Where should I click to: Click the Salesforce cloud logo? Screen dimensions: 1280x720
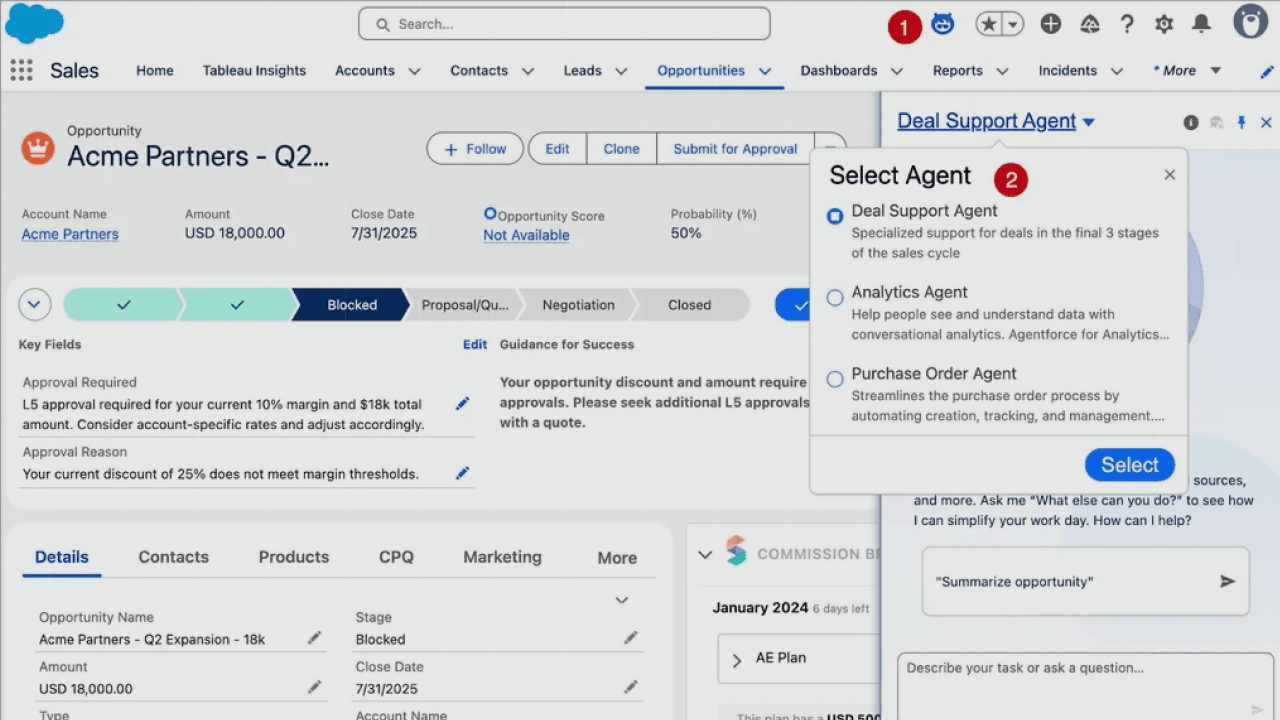tap(34, 22)
